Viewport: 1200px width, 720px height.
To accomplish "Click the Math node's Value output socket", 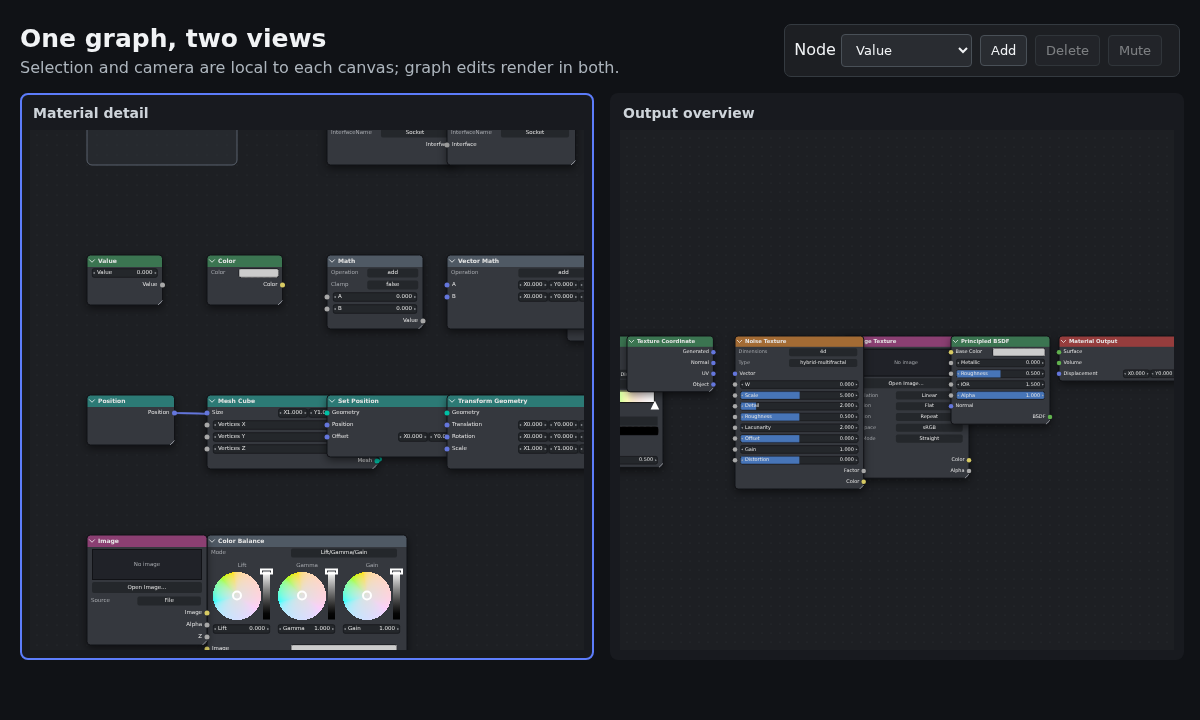I will click(422, 321).
